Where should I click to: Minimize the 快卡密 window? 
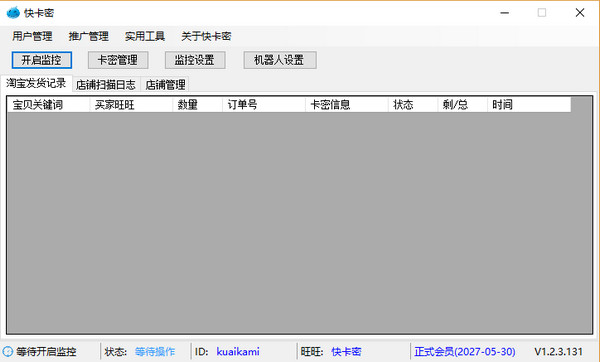click(505, 13)
